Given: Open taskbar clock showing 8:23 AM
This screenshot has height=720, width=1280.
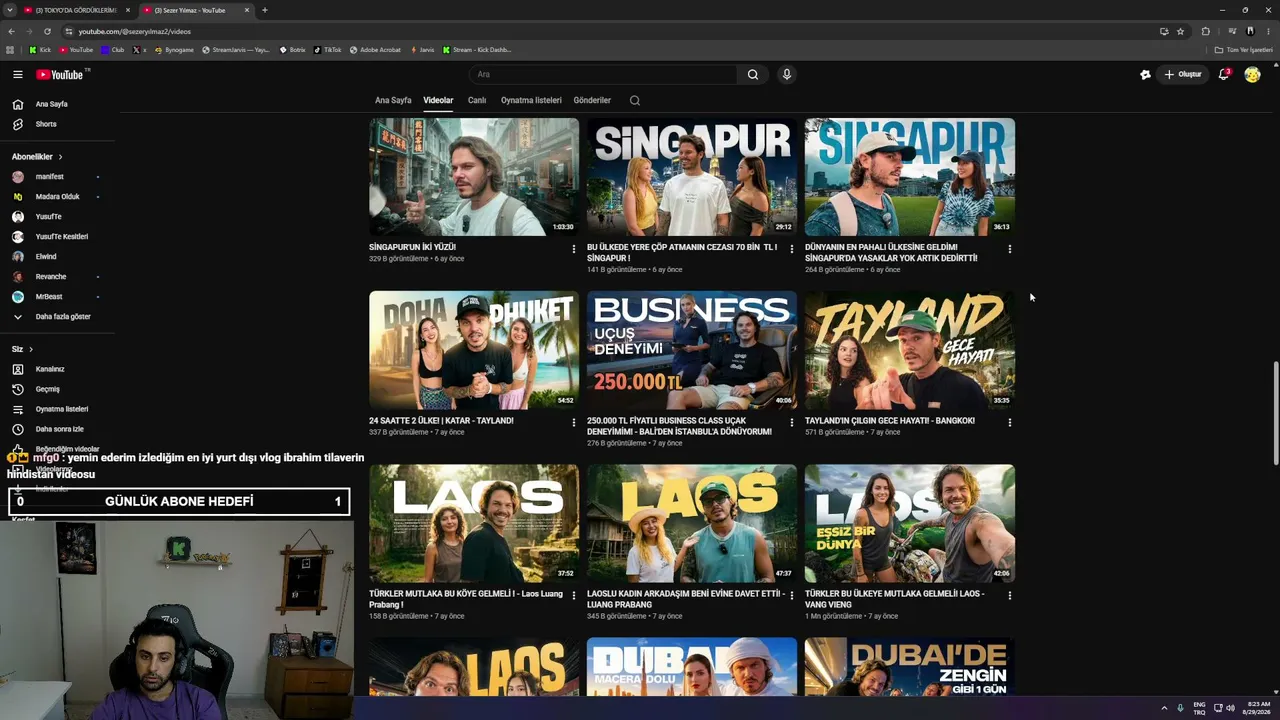Looking at the screenshot, I should pos(1255,708).
